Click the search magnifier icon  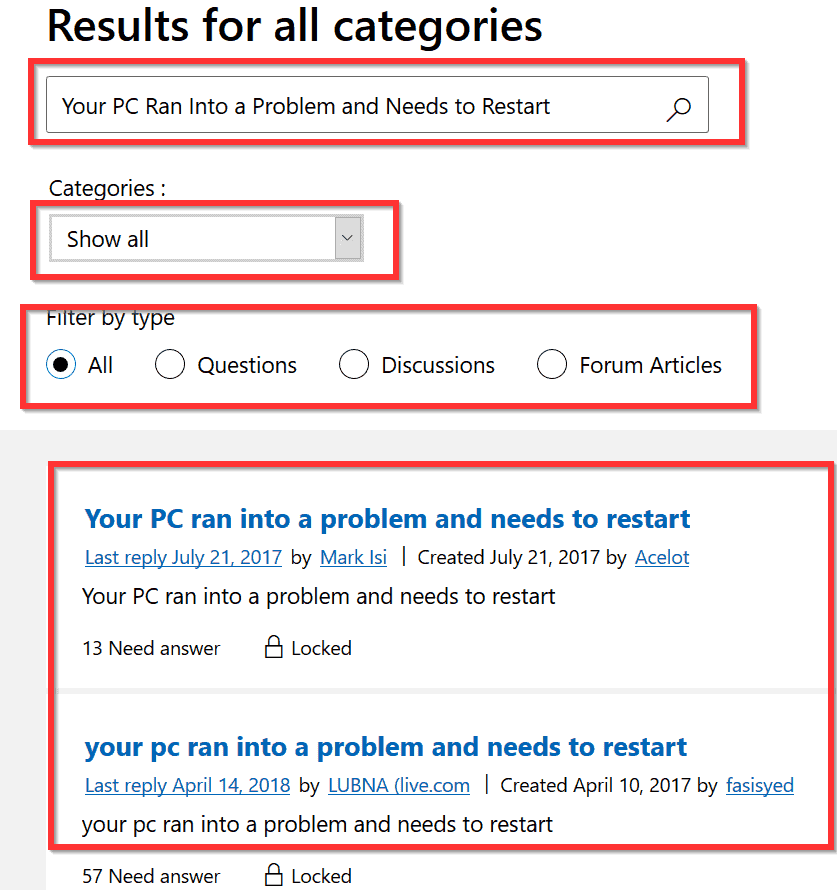(x=679, y=107)
